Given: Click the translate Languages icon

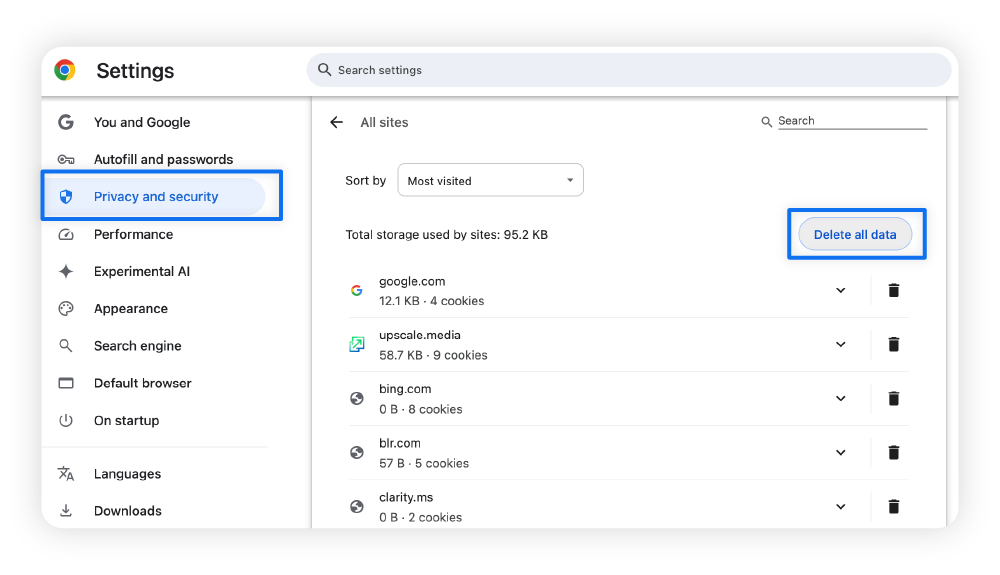Looking at the screenshot, I should point(66,474).
